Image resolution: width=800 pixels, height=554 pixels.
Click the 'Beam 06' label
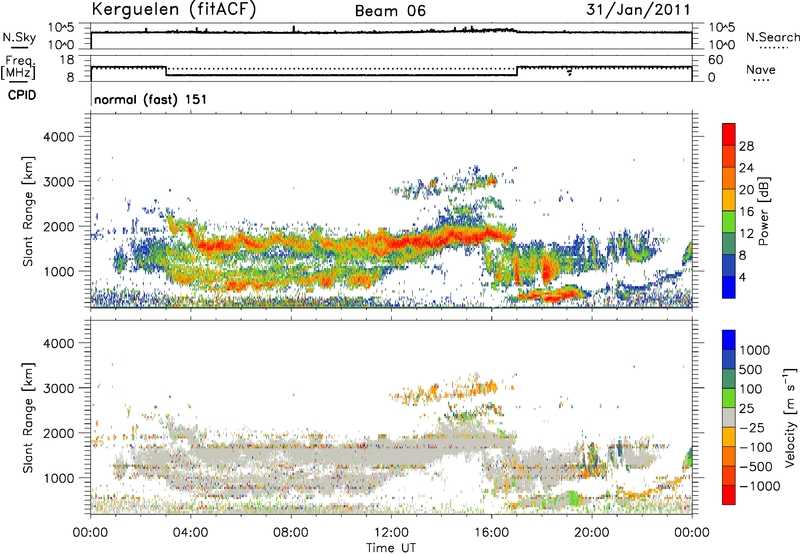tap(390, 11)
